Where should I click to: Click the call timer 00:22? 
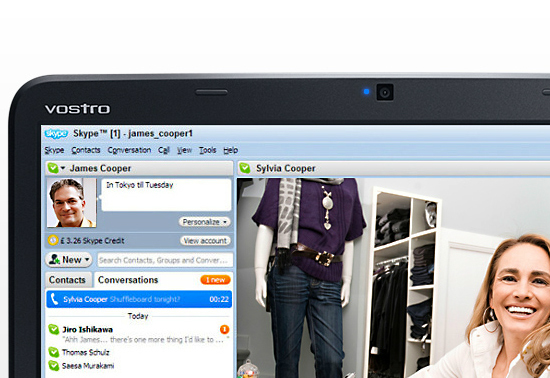pyautogui.click(x=219, y=299)
